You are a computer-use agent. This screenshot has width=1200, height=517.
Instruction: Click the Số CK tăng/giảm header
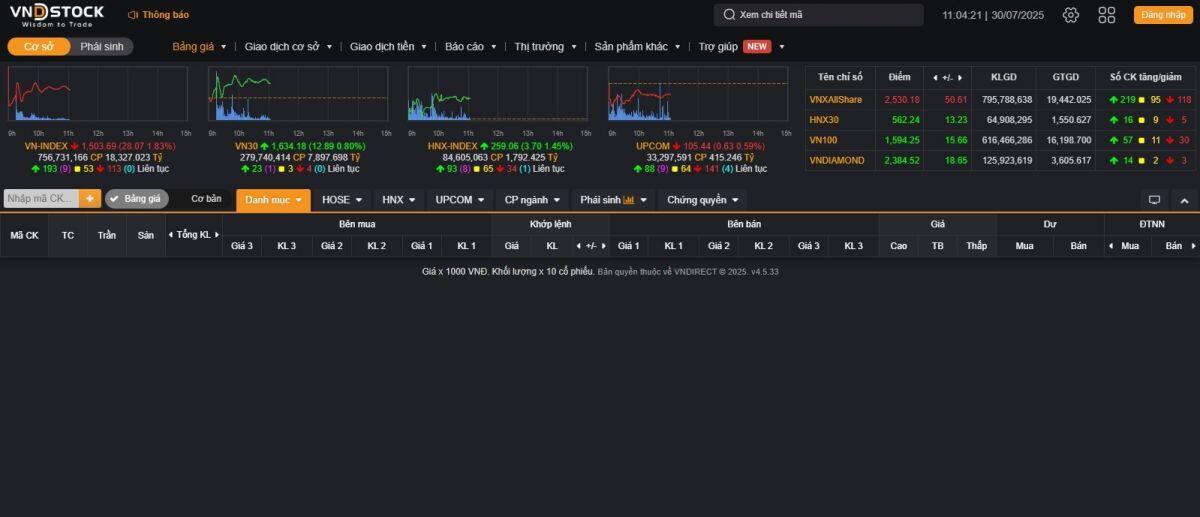(x=1146, y=77)
